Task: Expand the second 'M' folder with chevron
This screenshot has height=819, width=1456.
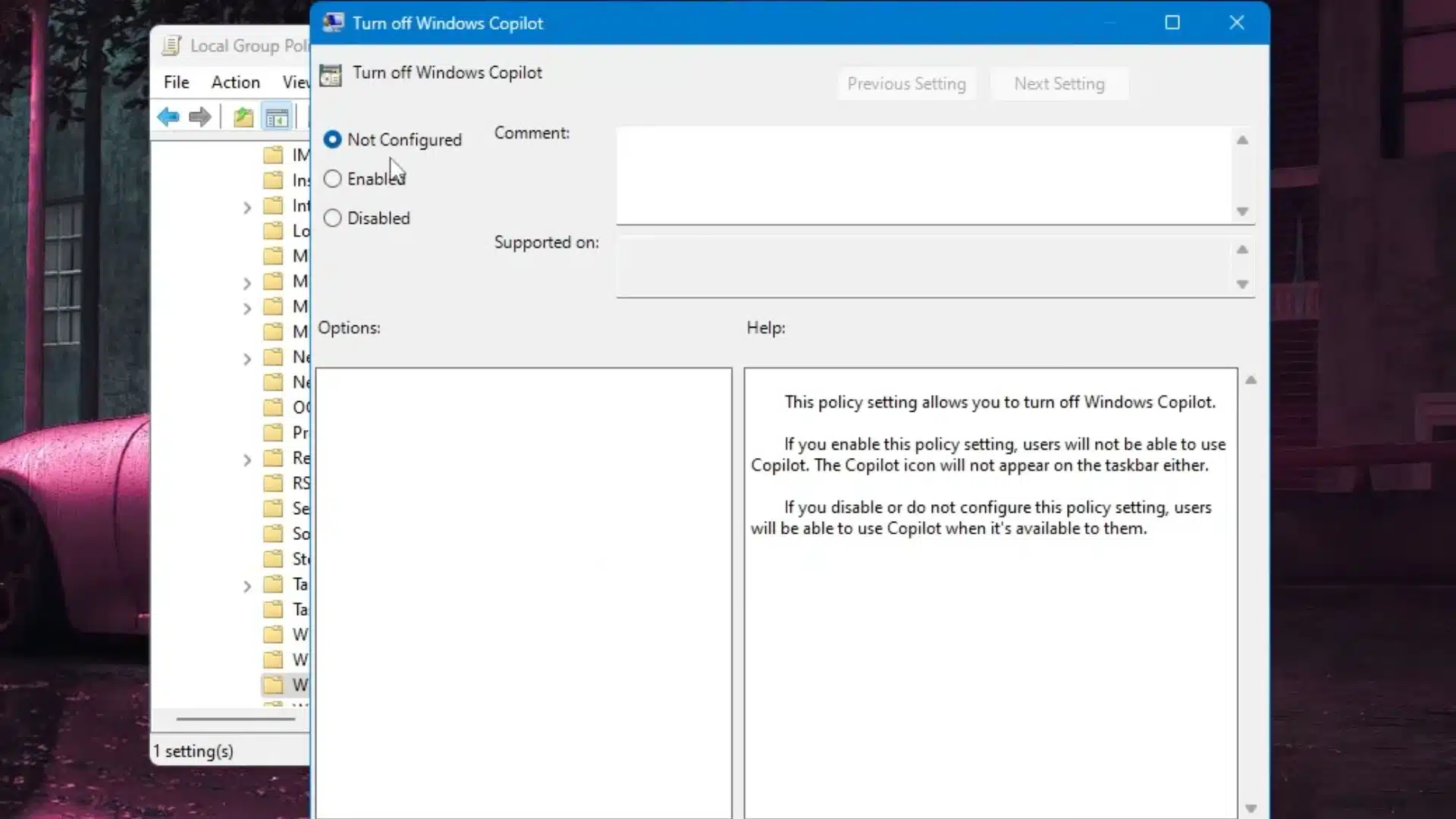Action: coord(246,283)
